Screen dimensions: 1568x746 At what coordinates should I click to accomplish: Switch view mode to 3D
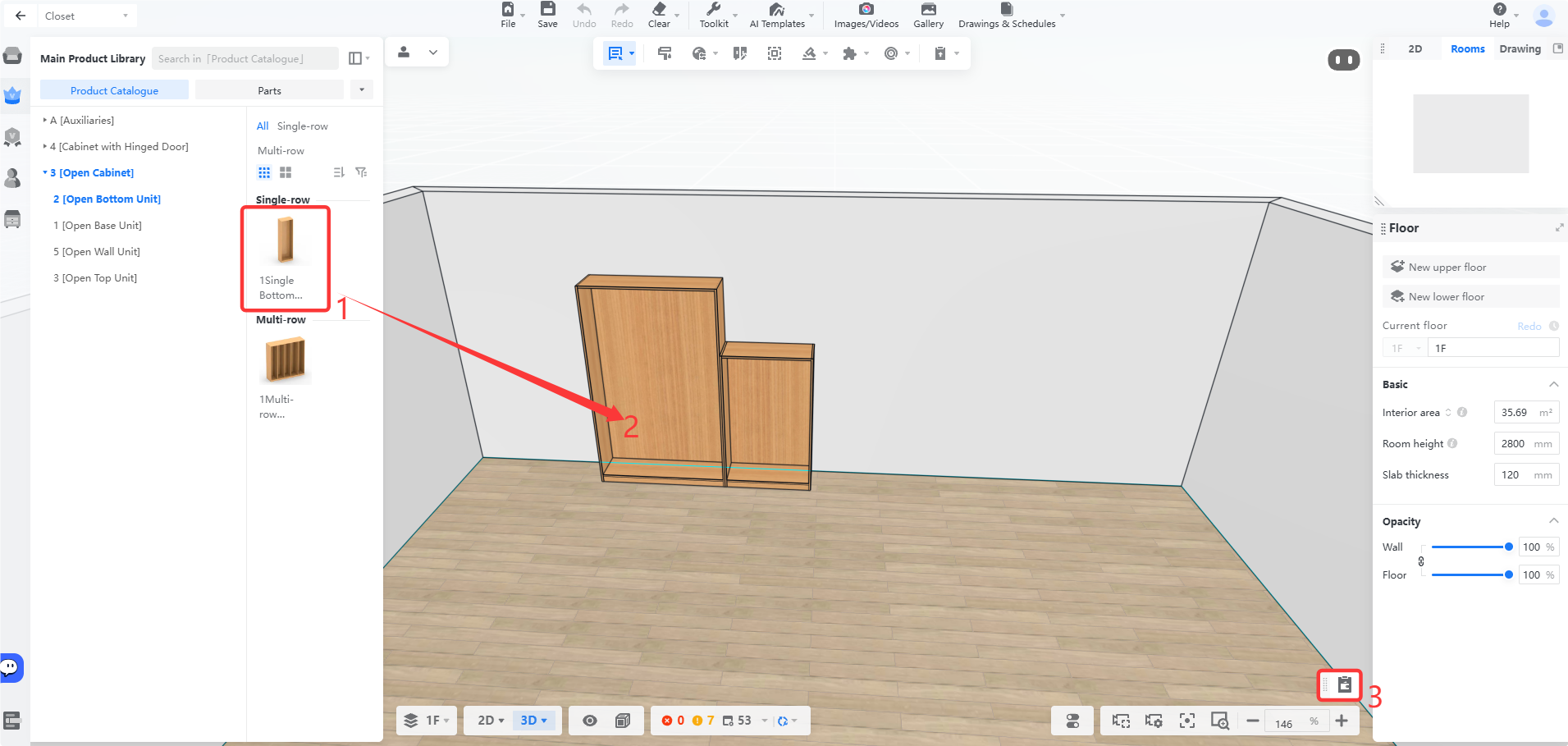[533, 721]
